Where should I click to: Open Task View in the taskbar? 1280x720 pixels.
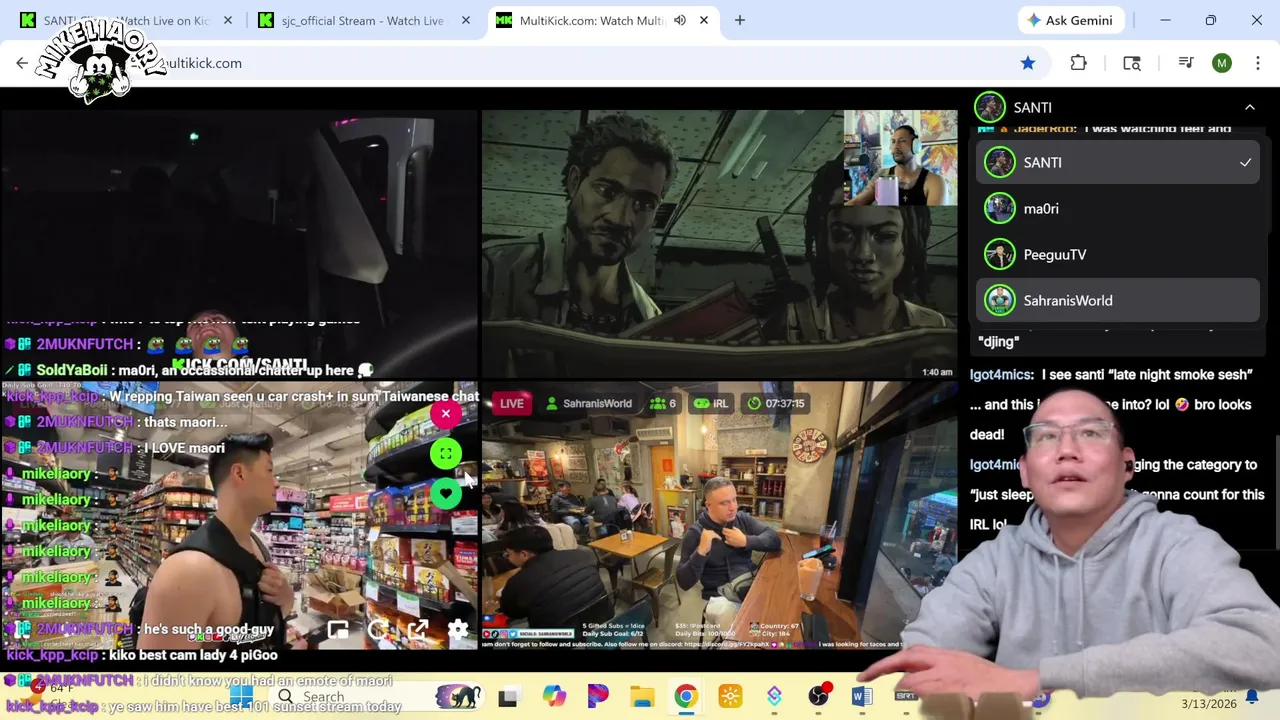click(508, 696)
